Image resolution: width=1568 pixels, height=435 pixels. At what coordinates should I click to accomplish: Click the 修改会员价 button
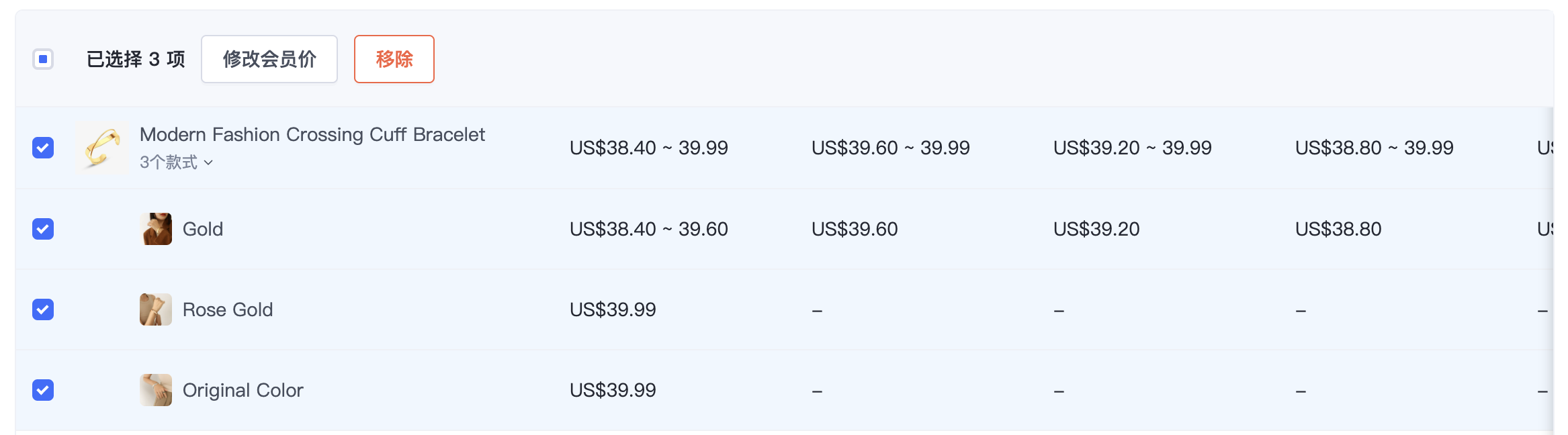pos(269,59)
